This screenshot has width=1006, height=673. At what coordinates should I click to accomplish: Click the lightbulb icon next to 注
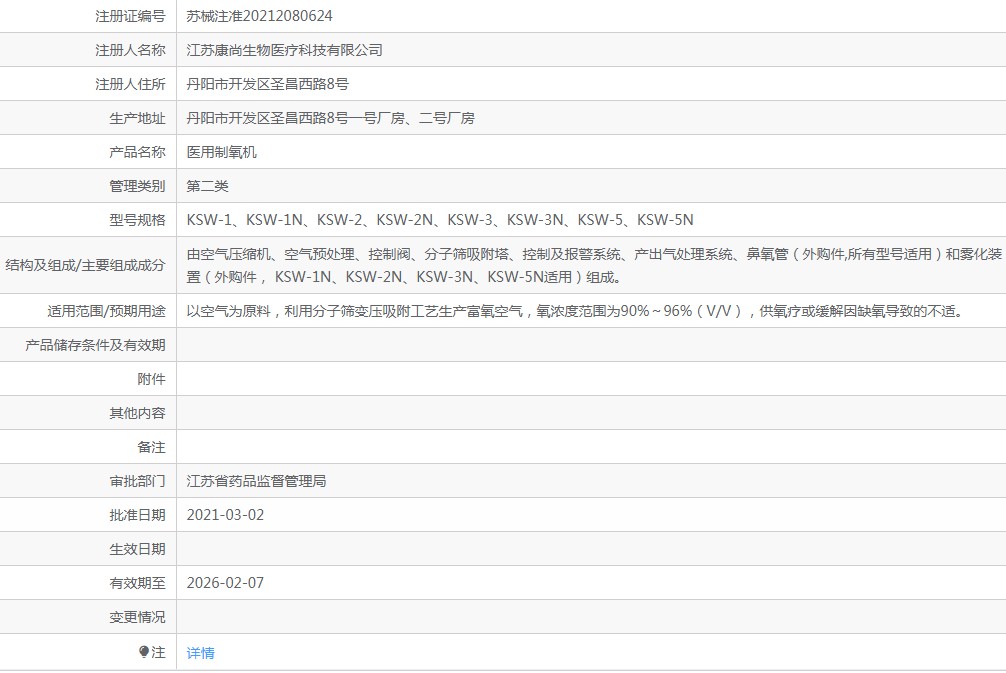[x=144, y=652]
